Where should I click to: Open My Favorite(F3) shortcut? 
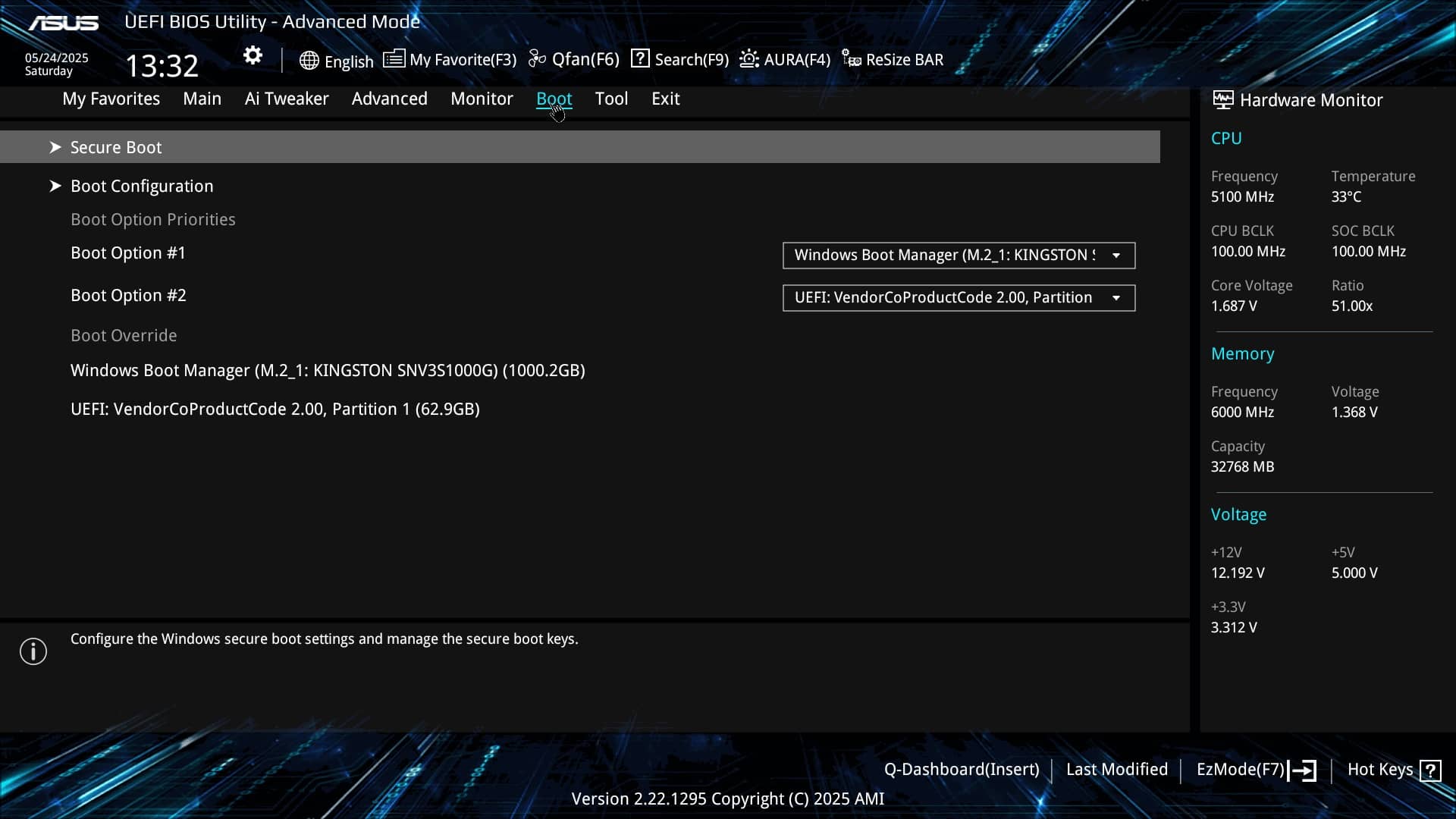coord(463,60)
